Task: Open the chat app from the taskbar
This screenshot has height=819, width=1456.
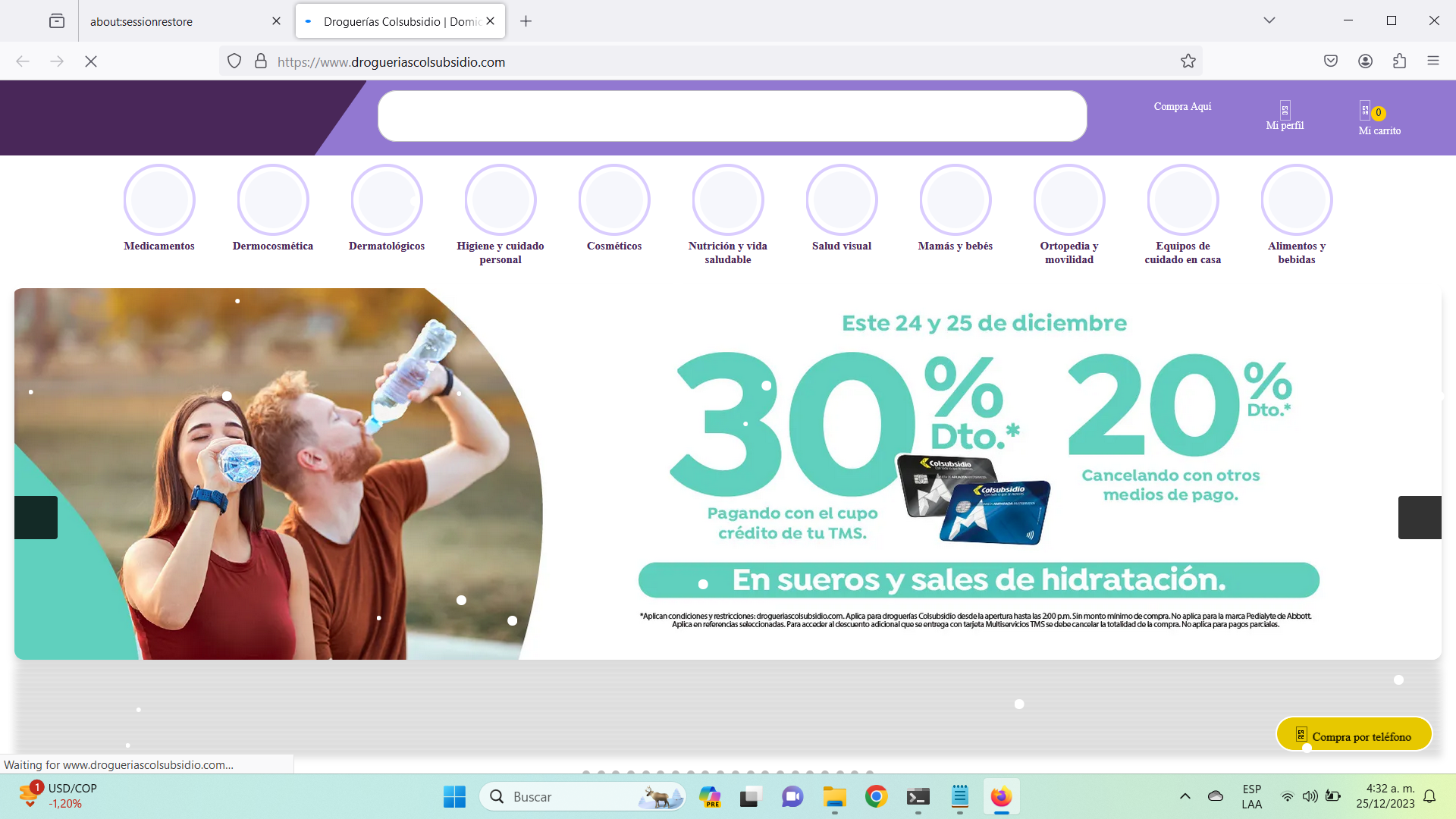Action: [792, 796]
